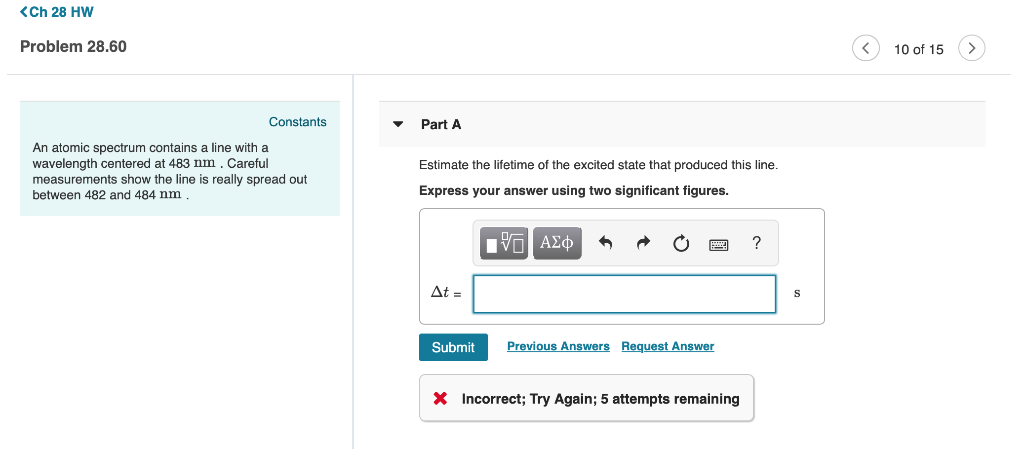Click the '10 of 15' counter
The image size is (1024, 449).
(918, 50)
